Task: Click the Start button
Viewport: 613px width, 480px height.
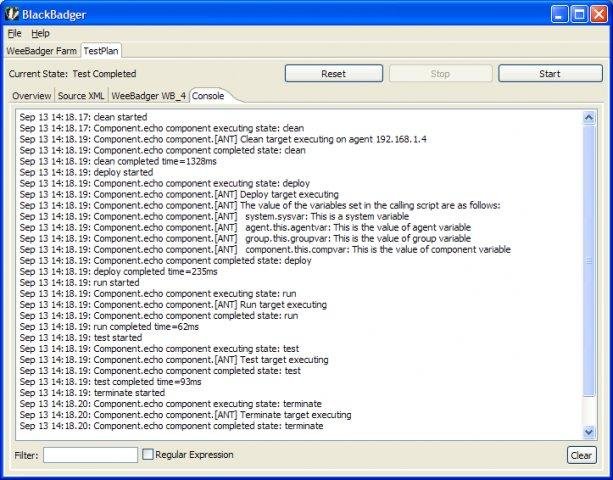Action: 550,73
